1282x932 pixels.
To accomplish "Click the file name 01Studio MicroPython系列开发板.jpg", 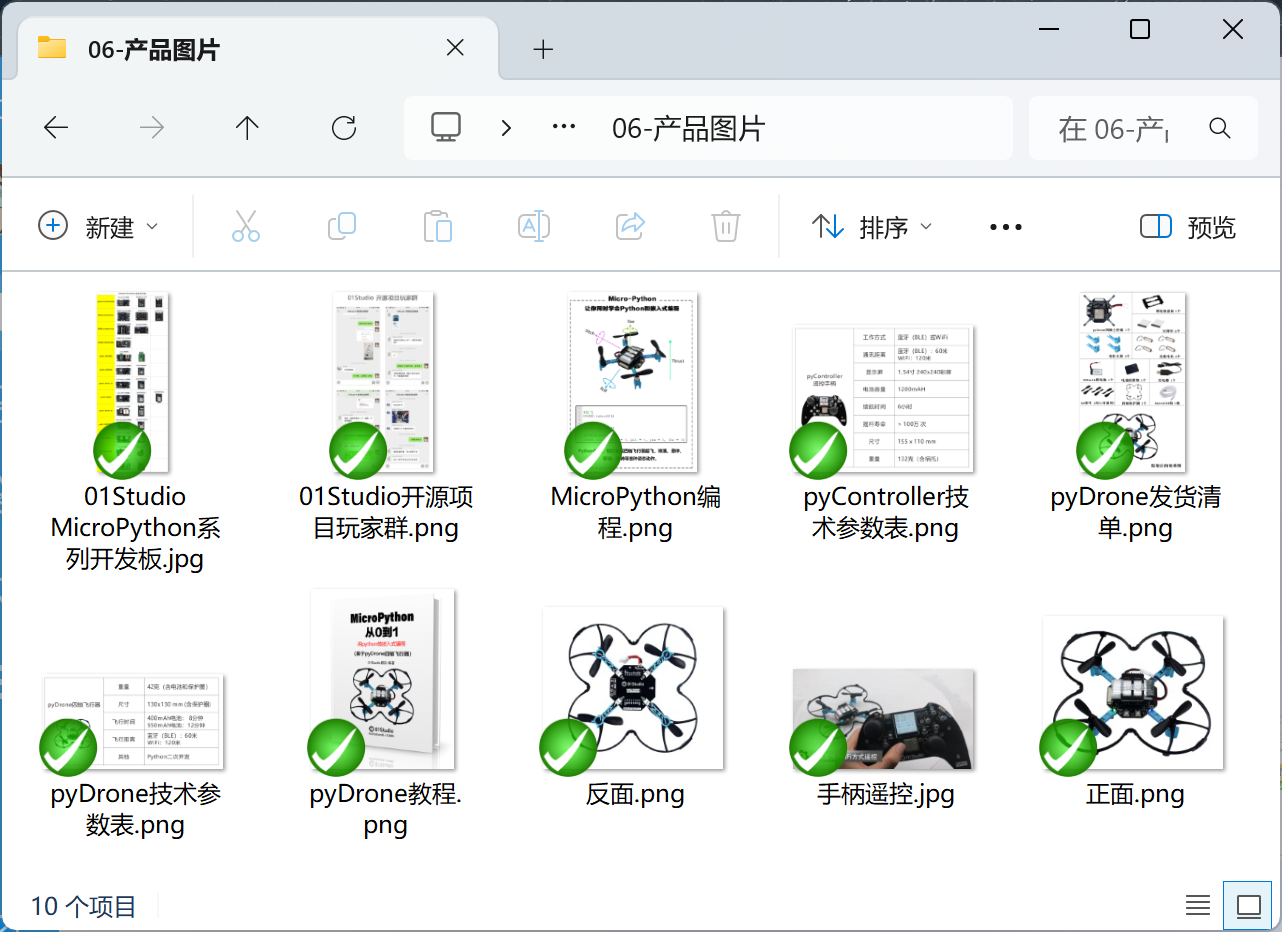I will click(x=135, y=528).
